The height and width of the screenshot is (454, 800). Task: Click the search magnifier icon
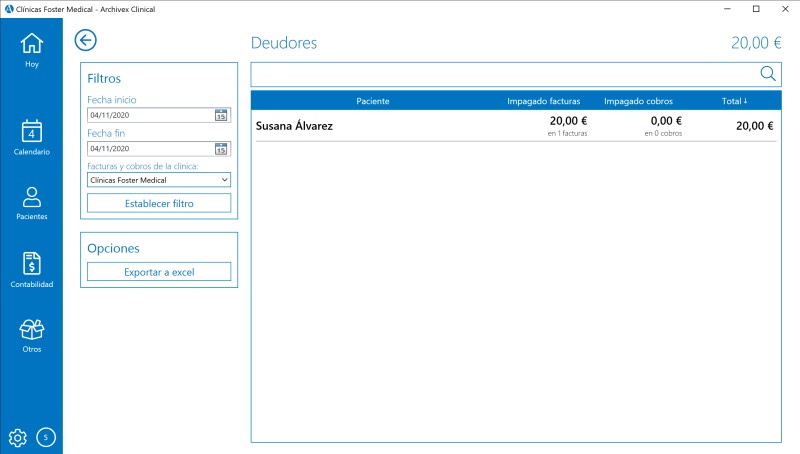pos(768,74)
